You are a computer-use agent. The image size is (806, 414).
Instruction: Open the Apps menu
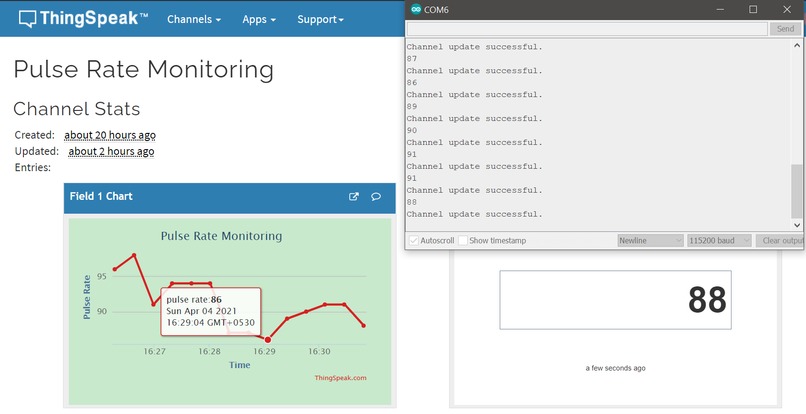click(x=259, y=20)
